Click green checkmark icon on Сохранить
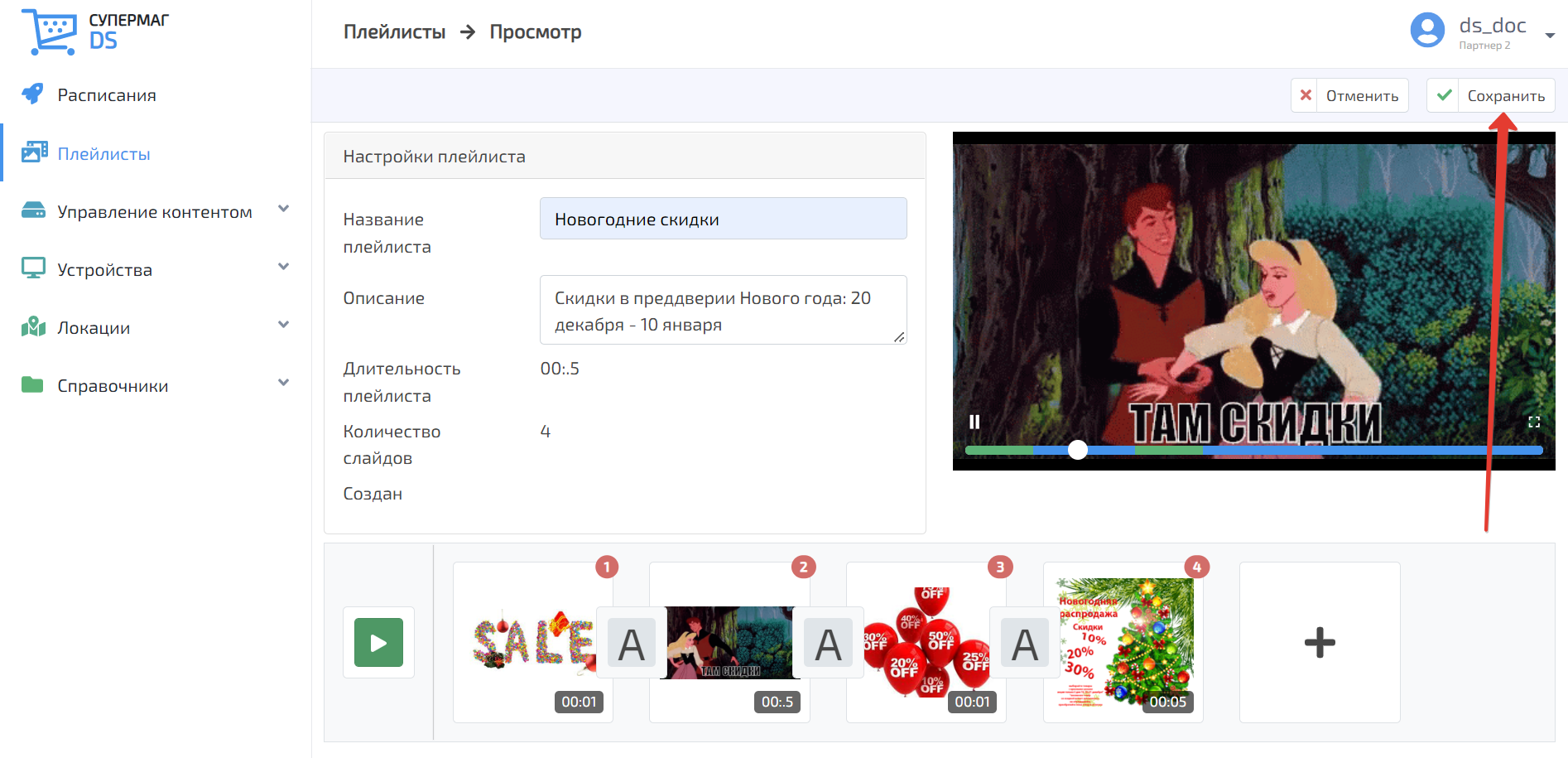The width and height of the screenshot is (1568, 758). click(1445, 95)
